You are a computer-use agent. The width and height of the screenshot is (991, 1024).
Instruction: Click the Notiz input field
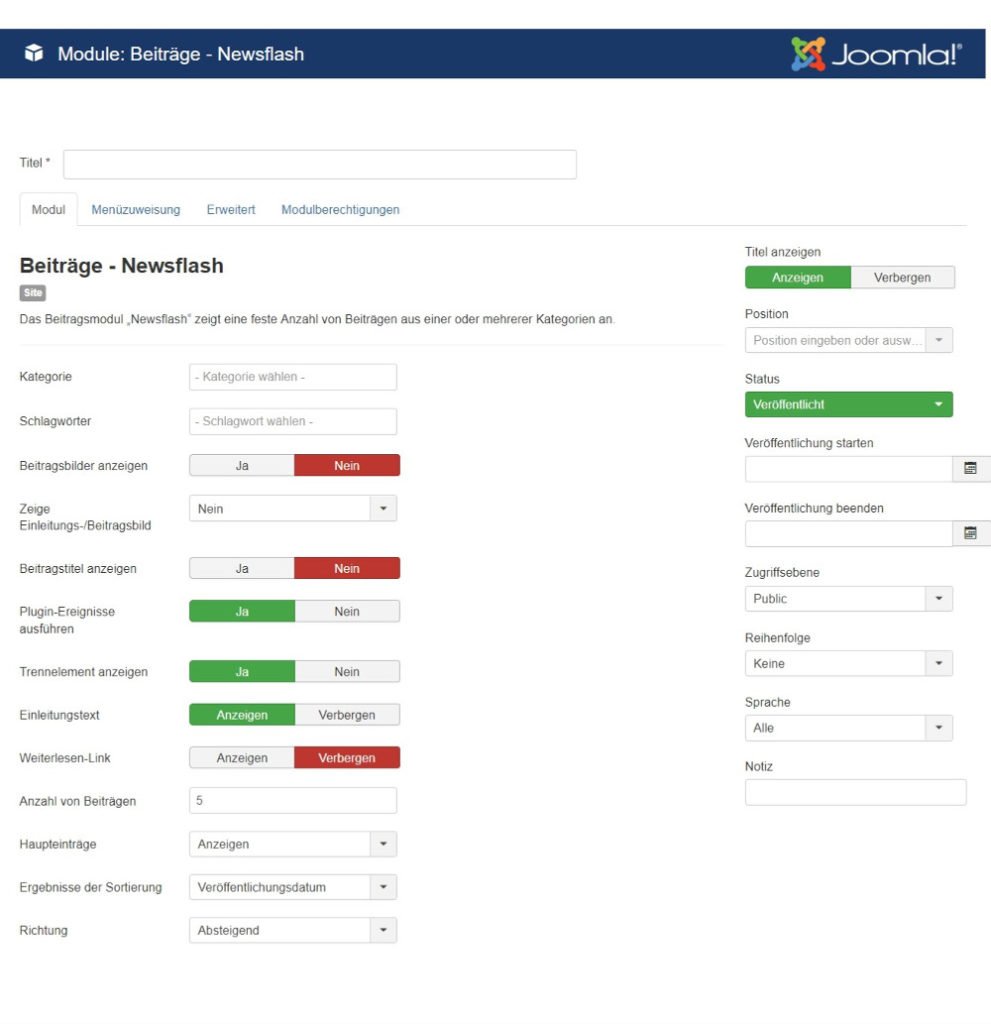coord(855,792)
